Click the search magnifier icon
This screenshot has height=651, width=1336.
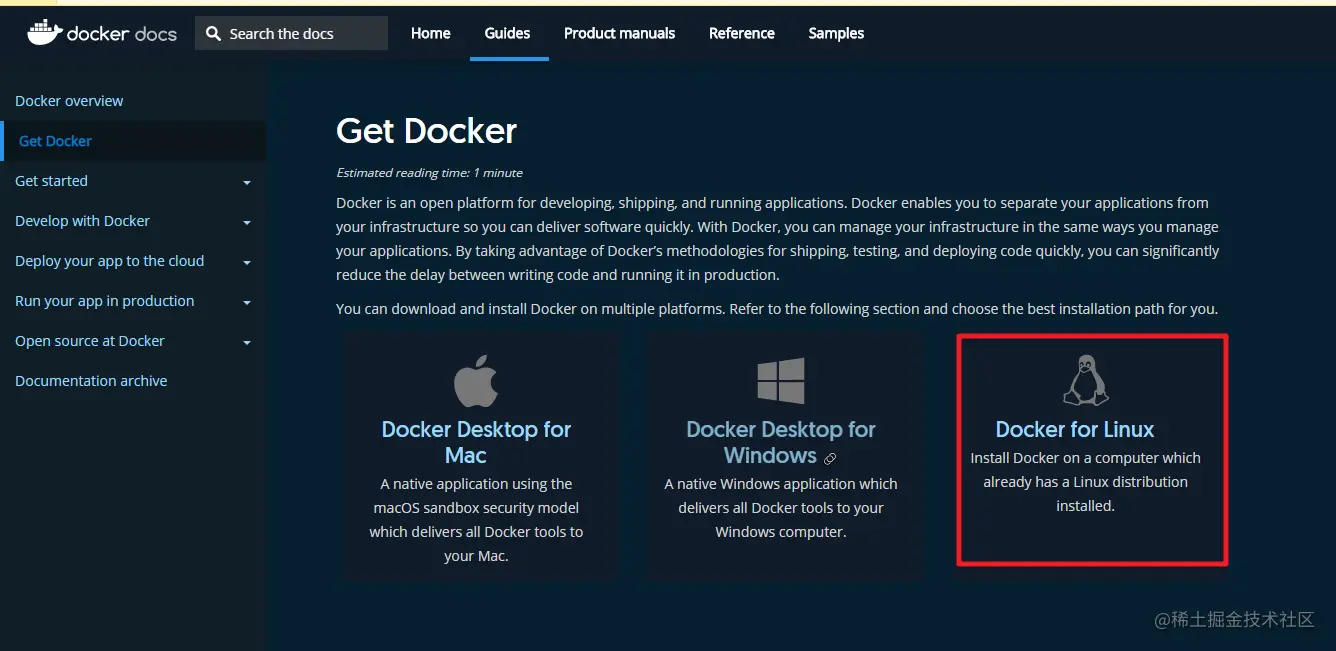[x=213, y=33]
